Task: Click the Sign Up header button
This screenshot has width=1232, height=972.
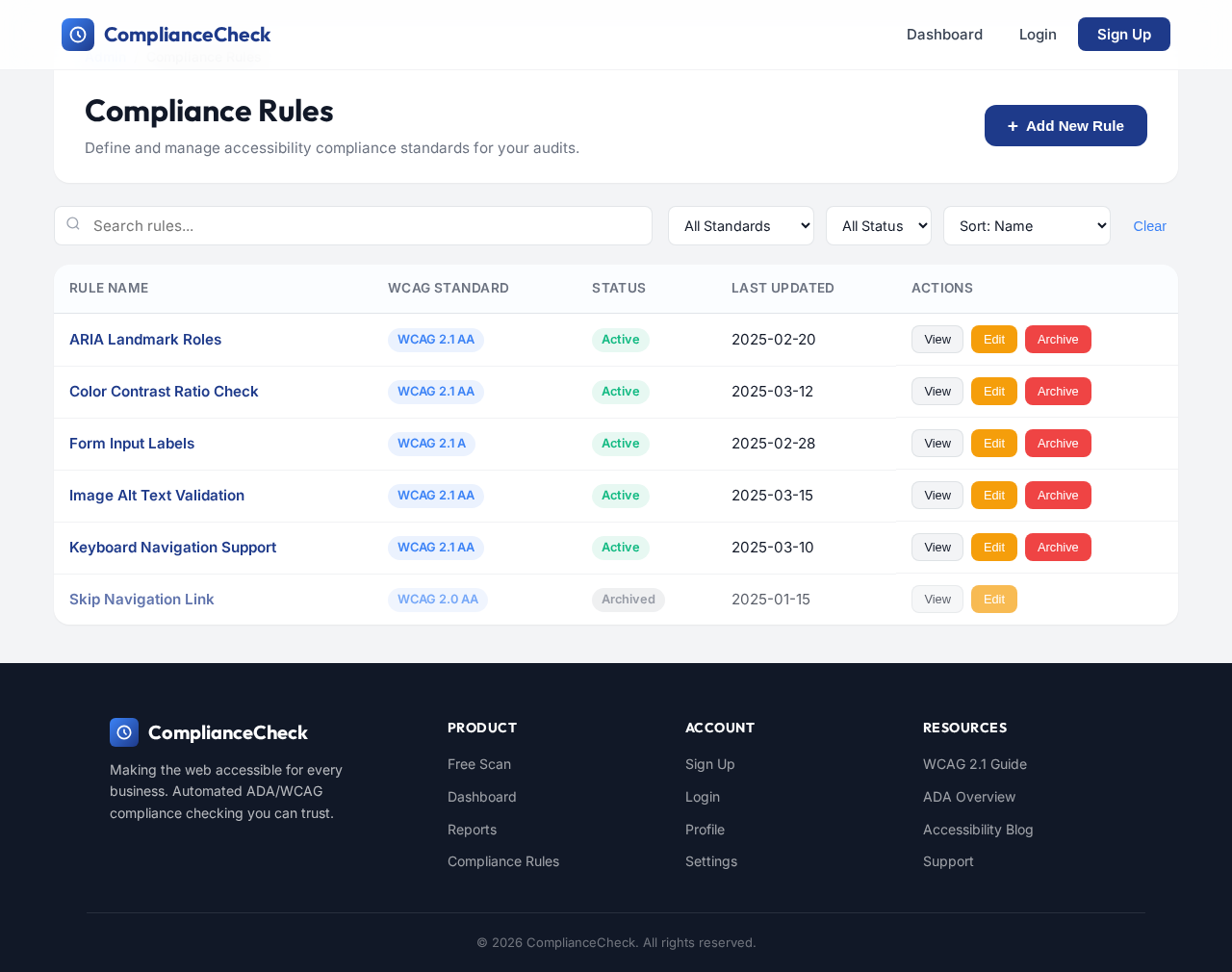Action: 1124,35
